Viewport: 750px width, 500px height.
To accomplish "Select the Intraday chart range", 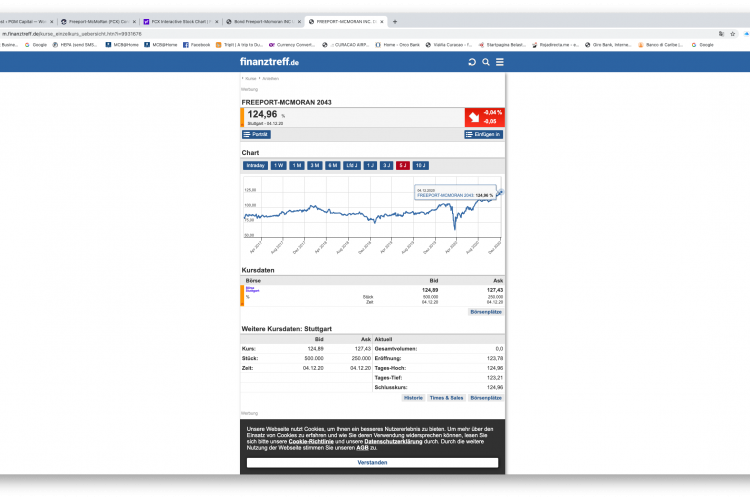I will click(x=255, y=166).
